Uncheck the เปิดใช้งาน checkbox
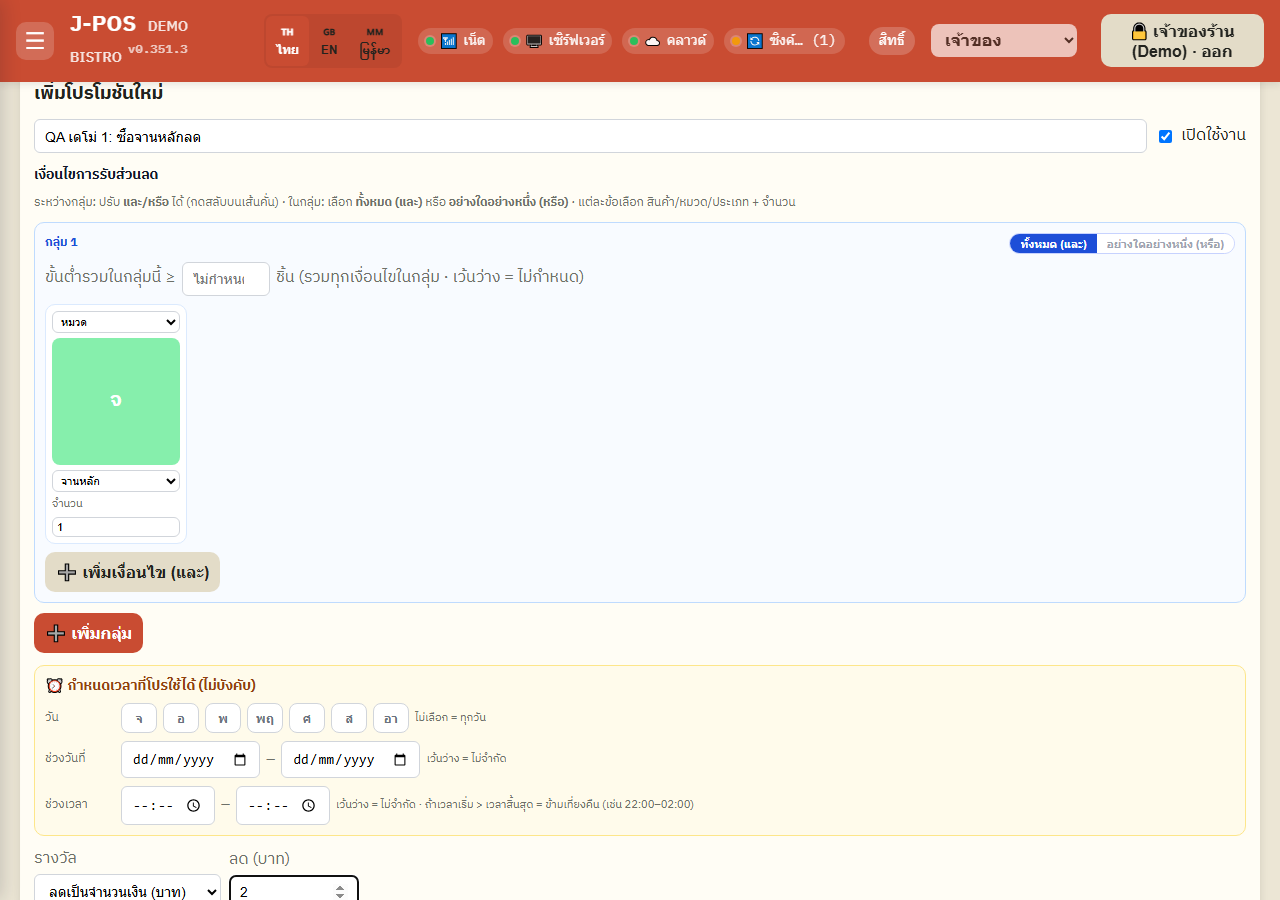 coord(1165,136)
